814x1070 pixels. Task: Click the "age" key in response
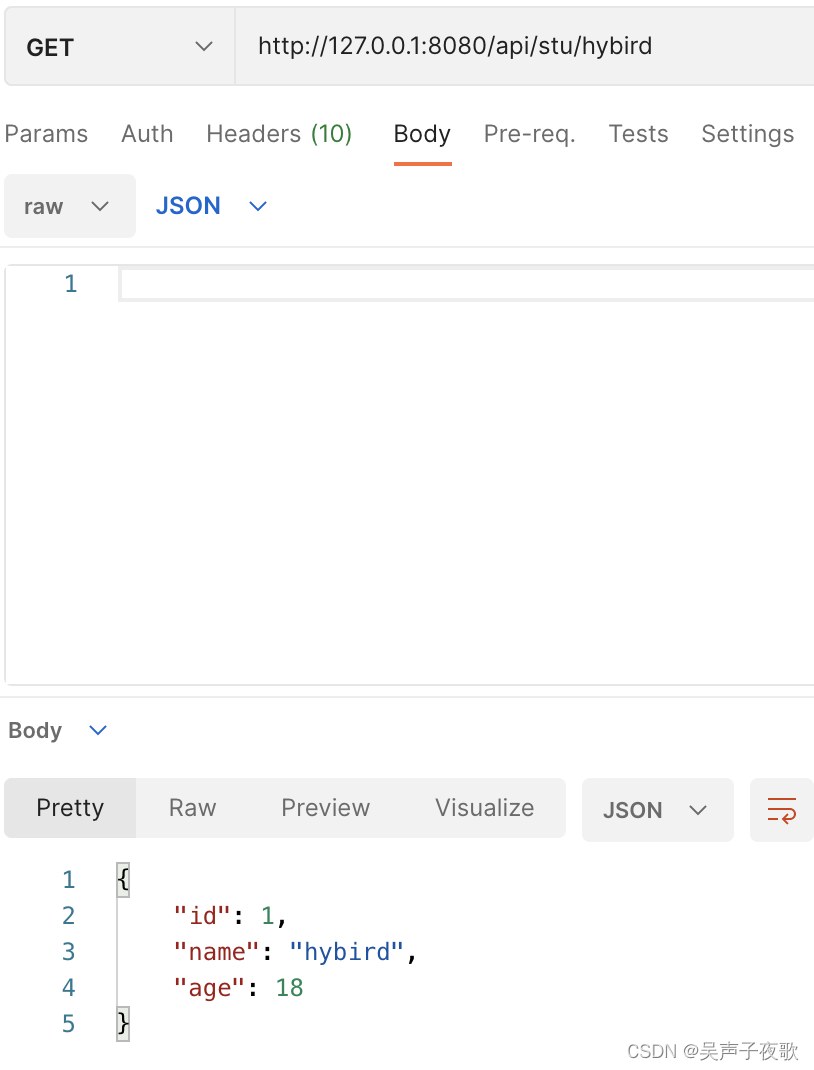209,988
